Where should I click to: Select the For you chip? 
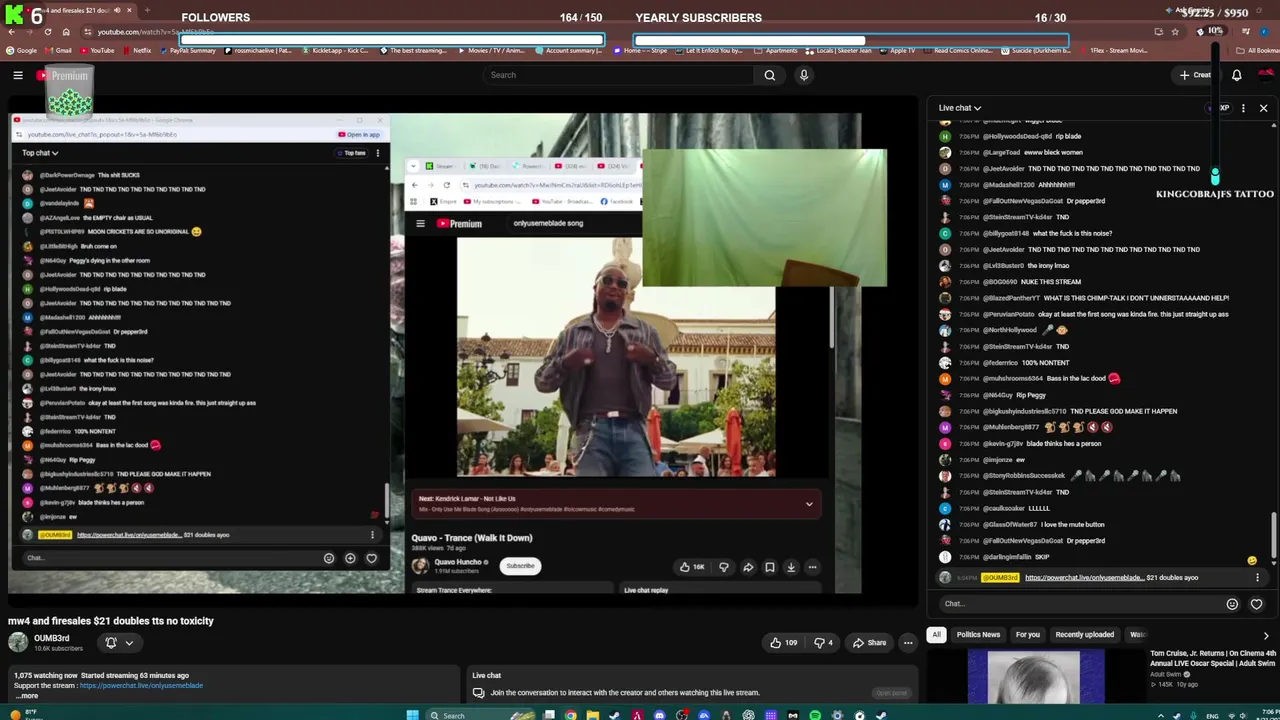tap(1028, 635)
